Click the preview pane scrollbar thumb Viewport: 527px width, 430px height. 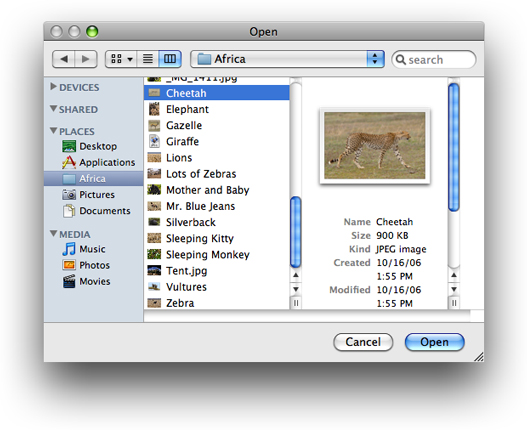(454, 147)
